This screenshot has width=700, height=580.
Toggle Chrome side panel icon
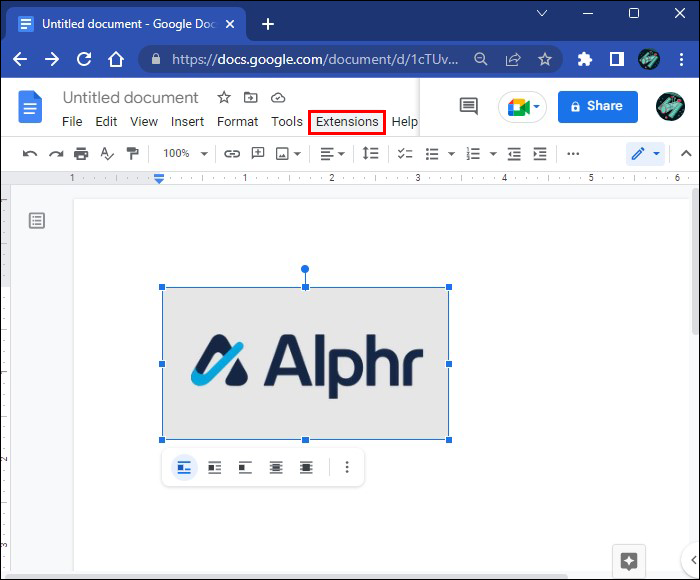pyautogui.click(x=617, y=59)
